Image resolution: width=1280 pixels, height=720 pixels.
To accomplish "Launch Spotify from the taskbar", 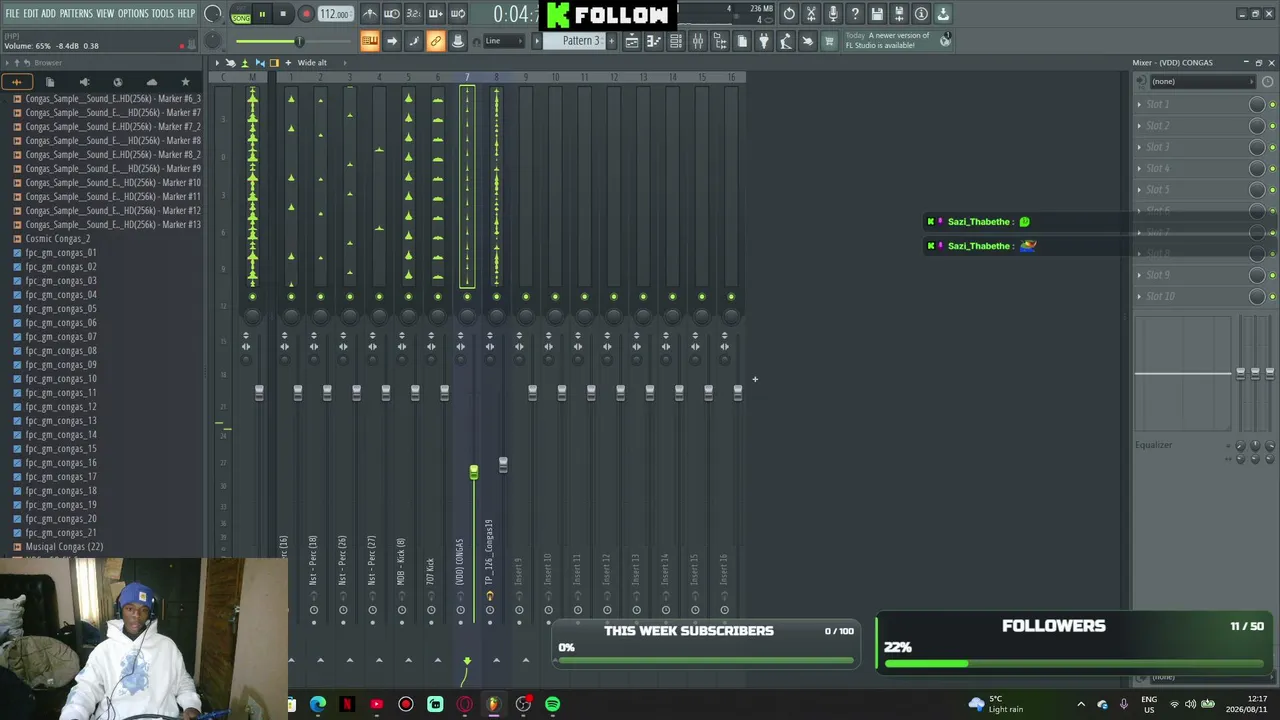I will [552, 704].
